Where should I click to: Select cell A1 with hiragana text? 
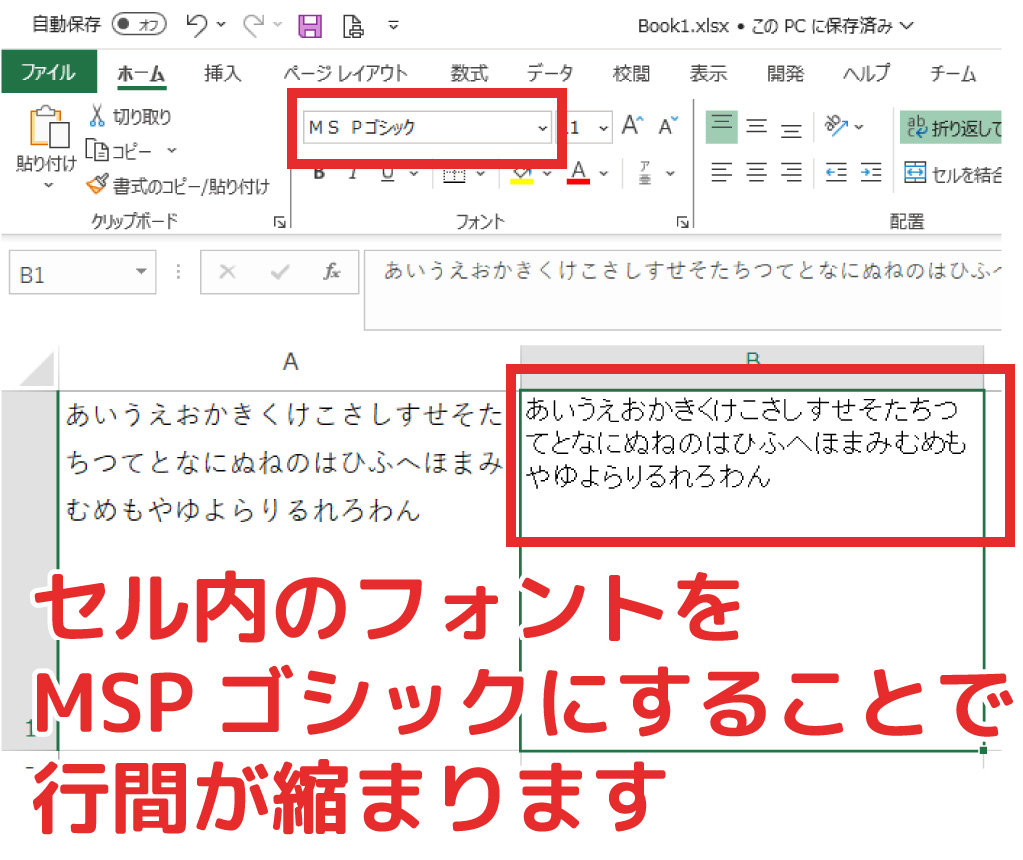289,460
